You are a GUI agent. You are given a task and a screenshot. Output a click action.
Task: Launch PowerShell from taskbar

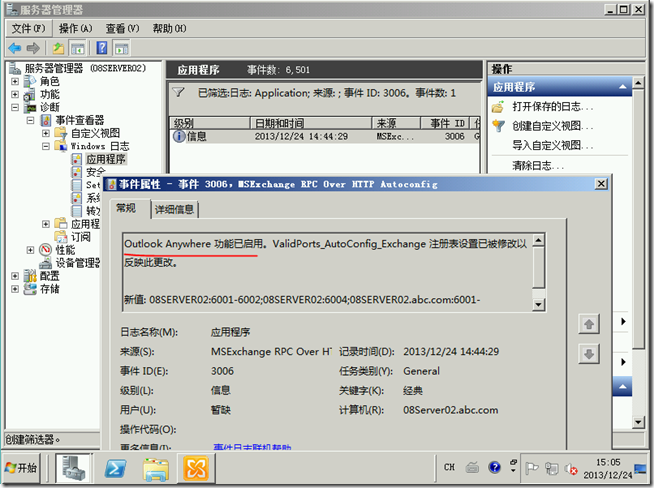coord(115,468)
